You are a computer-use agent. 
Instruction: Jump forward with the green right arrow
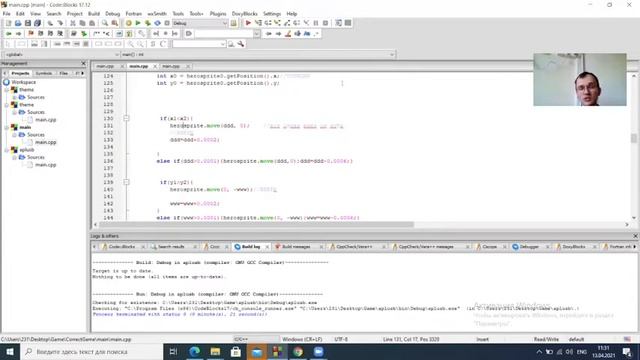pyautogui.click(x=18, y=33)
